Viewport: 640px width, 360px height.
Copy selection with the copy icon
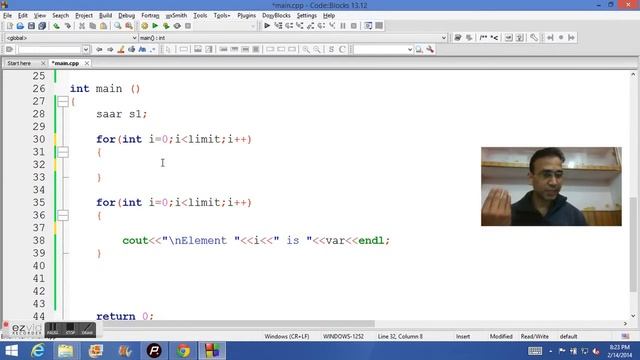(x=93, y=26)
